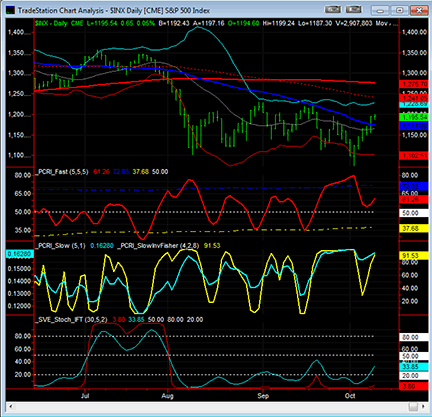Select the '_PCRI_SlowInvFisher (4,2,8)' indicator label

[157, 246]
